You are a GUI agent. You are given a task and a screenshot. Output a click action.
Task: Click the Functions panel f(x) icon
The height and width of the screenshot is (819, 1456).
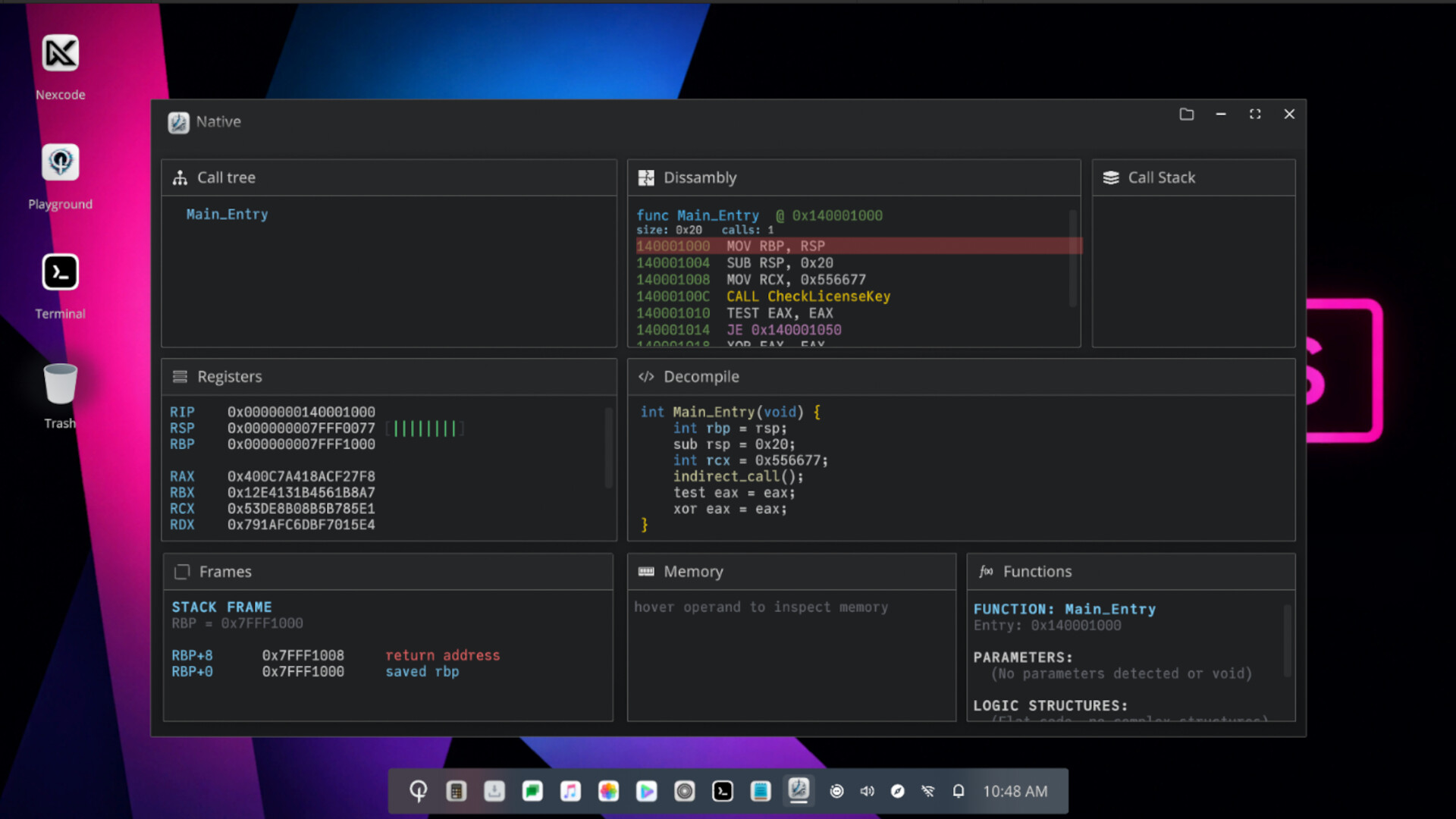987,571
